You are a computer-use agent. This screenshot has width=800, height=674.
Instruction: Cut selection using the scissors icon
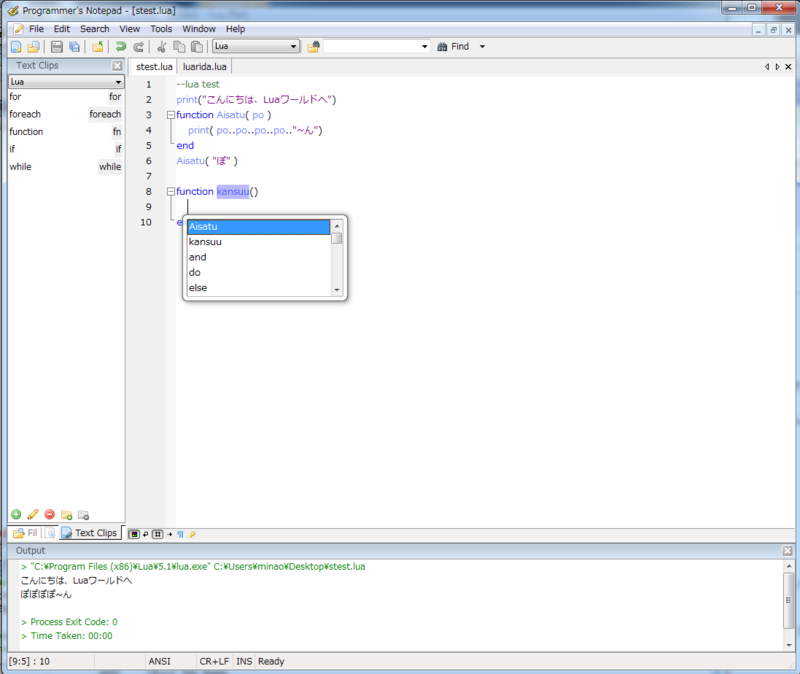point(162,47)
